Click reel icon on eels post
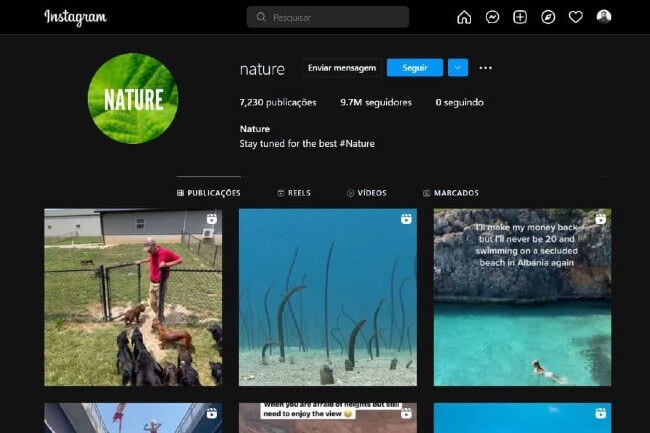The image size is (650, 433). (x=406, y=219)
